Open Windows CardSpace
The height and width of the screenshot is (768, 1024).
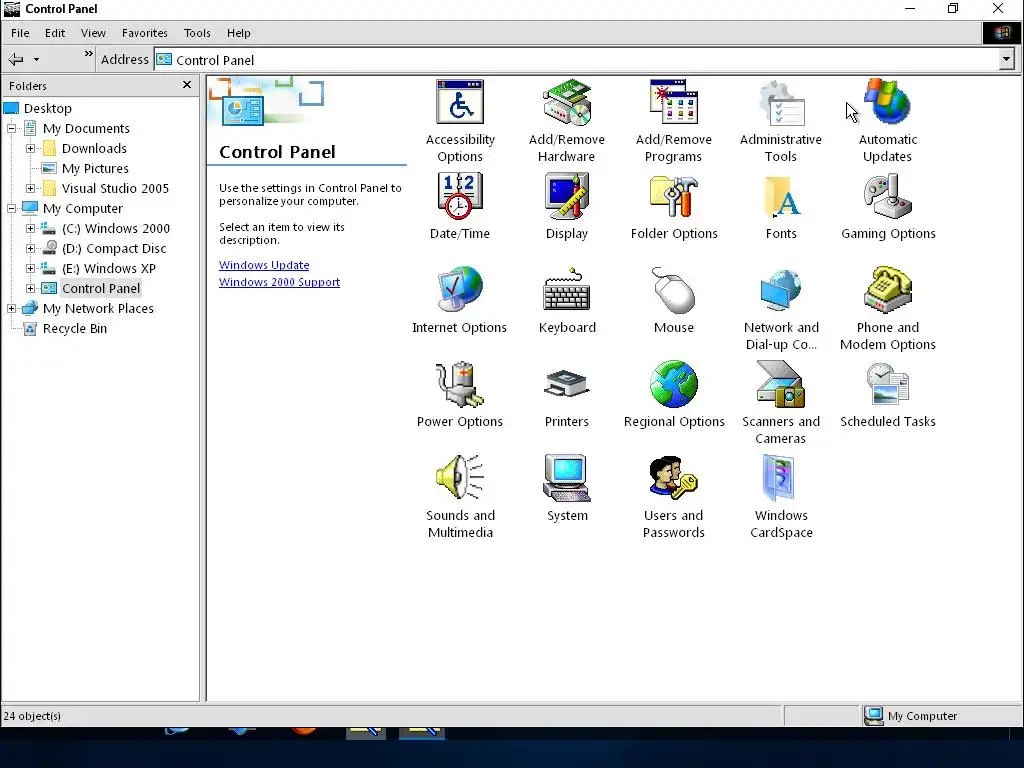pos(781,478)
